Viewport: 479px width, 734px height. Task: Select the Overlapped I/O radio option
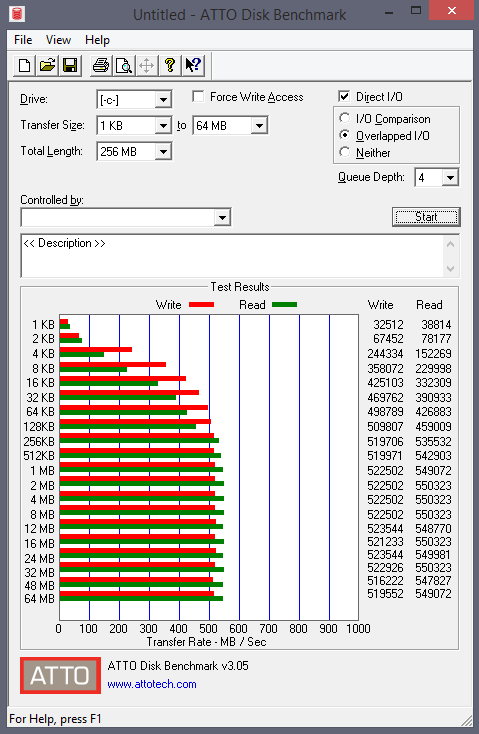click(345, 135)
